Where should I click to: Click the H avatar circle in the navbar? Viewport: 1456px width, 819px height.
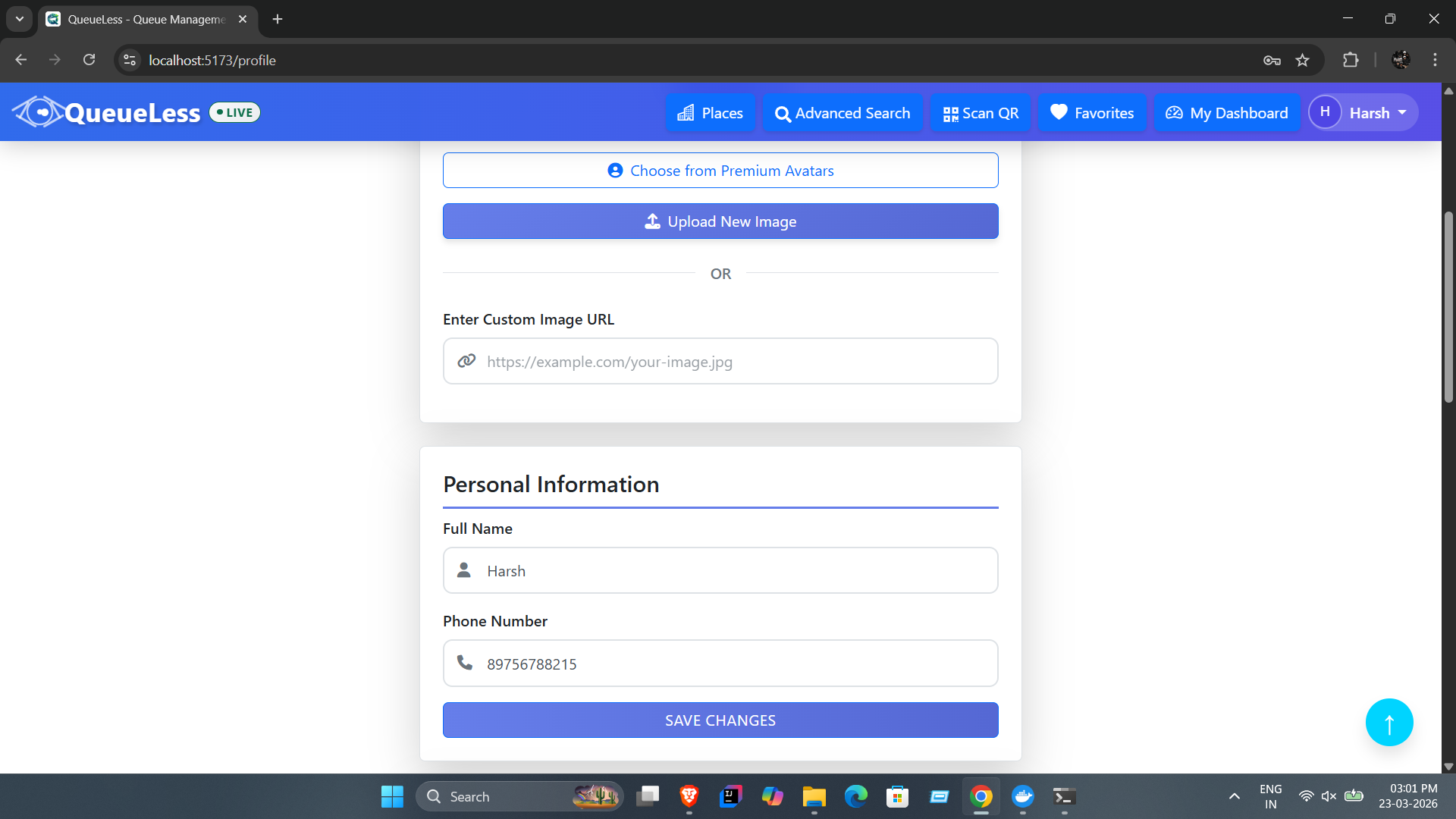(1325, 112)
